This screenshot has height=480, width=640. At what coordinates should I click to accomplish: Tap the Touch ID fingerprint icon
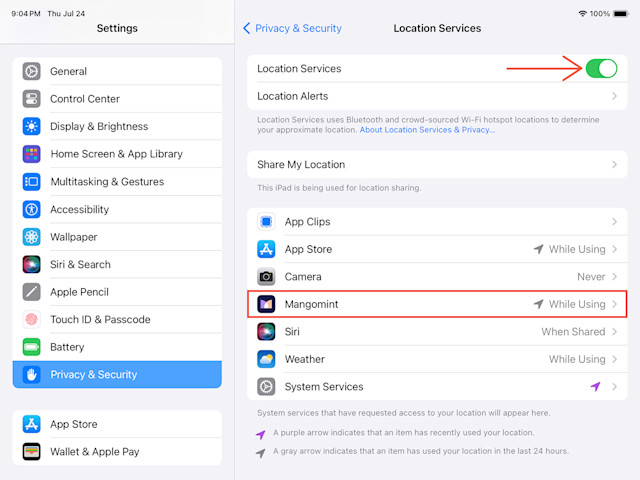(31, 320)
